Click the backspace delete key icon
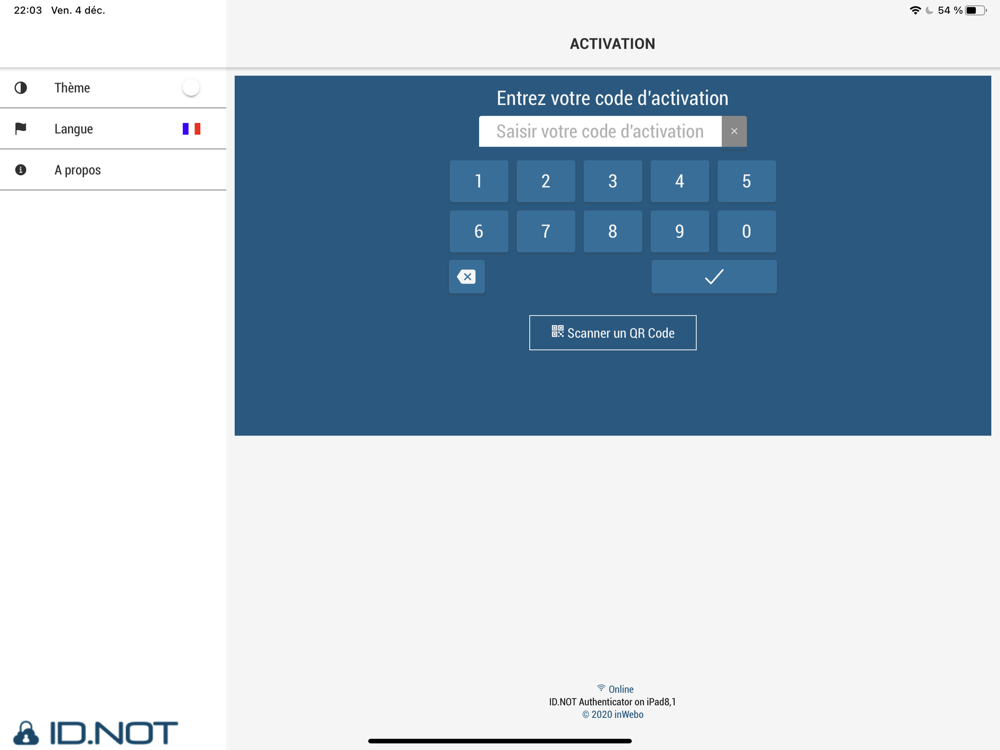 click(x=467, y=277)
